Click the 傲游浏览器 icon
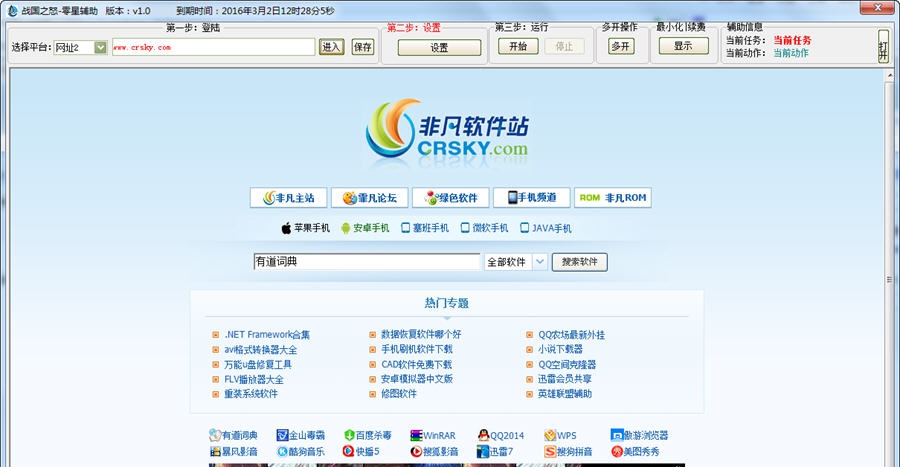The height and width of the screenshot is (467, 900). (x=617, y=435)
